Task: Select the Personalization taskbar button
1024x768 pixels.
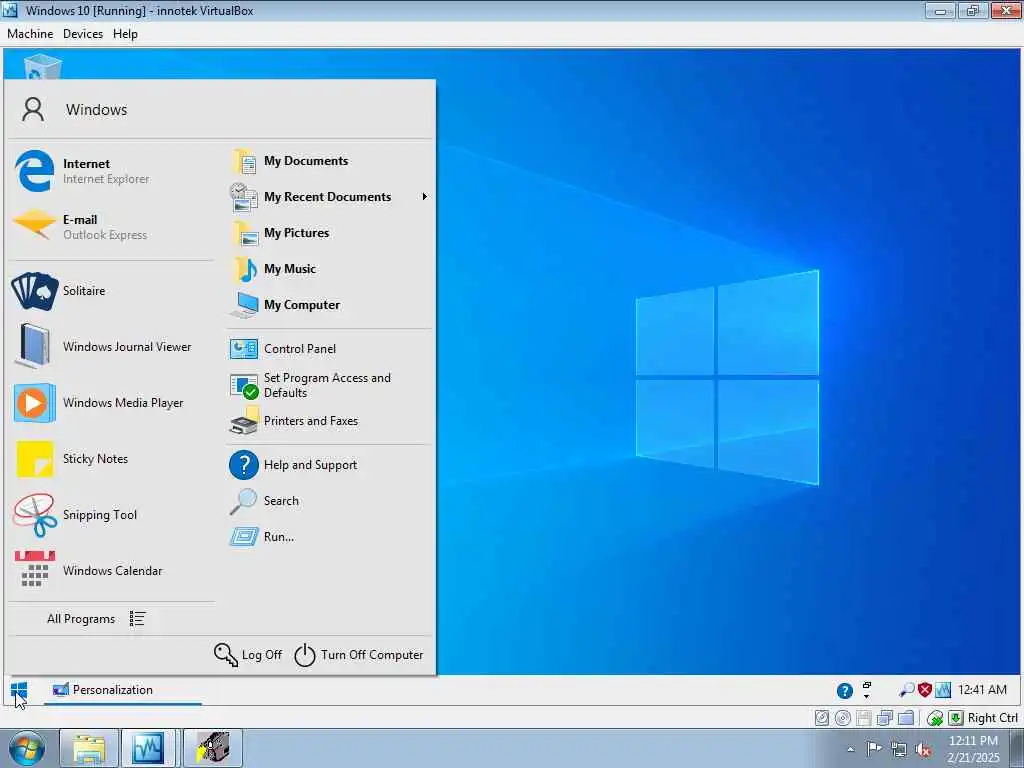Action: (x=123, y=690)
